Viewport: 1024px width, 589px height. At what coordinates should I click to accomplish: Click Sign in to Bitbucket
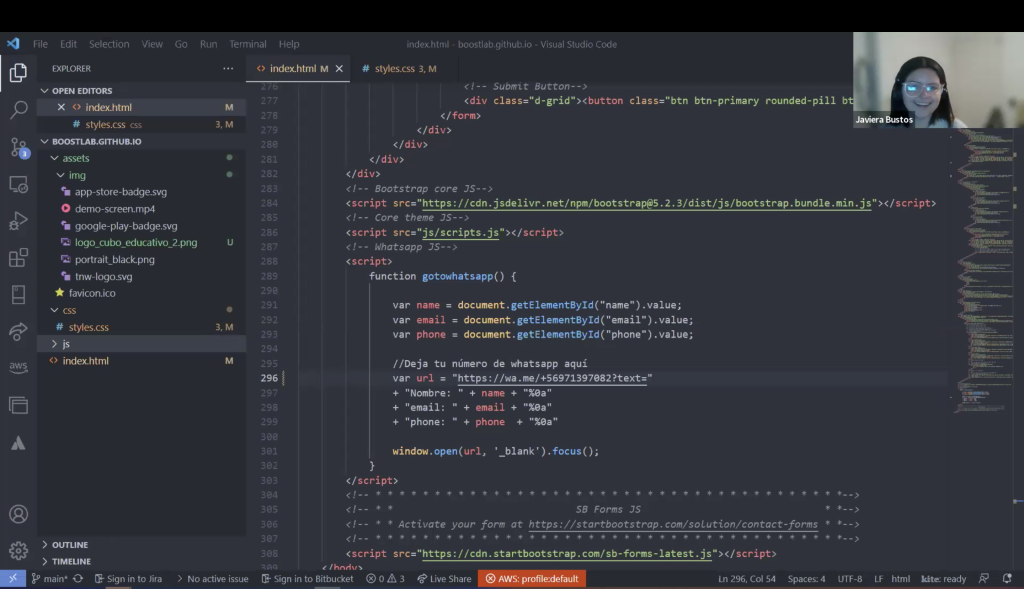click(308, 579)
